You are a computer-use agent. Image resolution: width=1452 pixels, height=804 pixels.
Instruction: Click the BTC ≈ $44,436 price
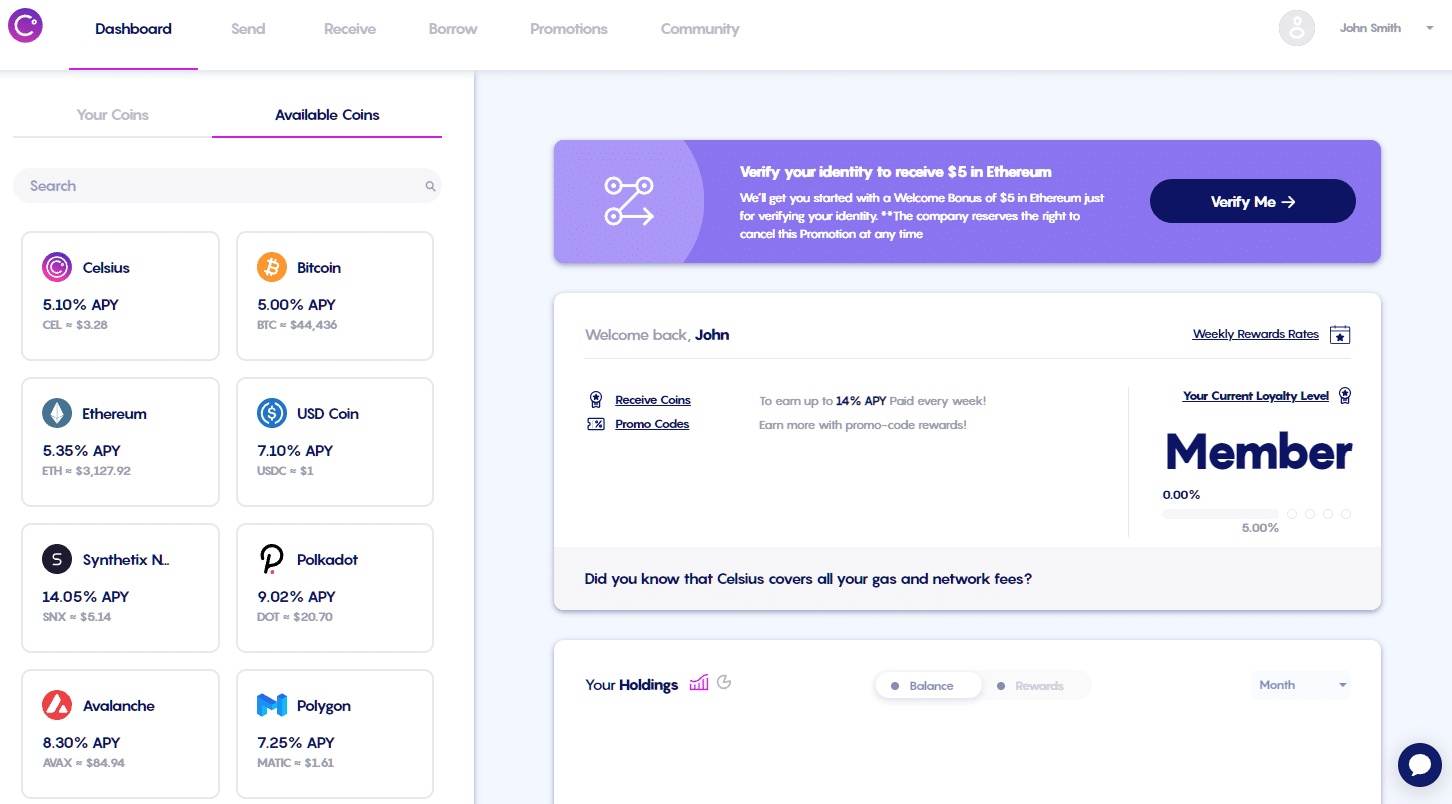297,325
